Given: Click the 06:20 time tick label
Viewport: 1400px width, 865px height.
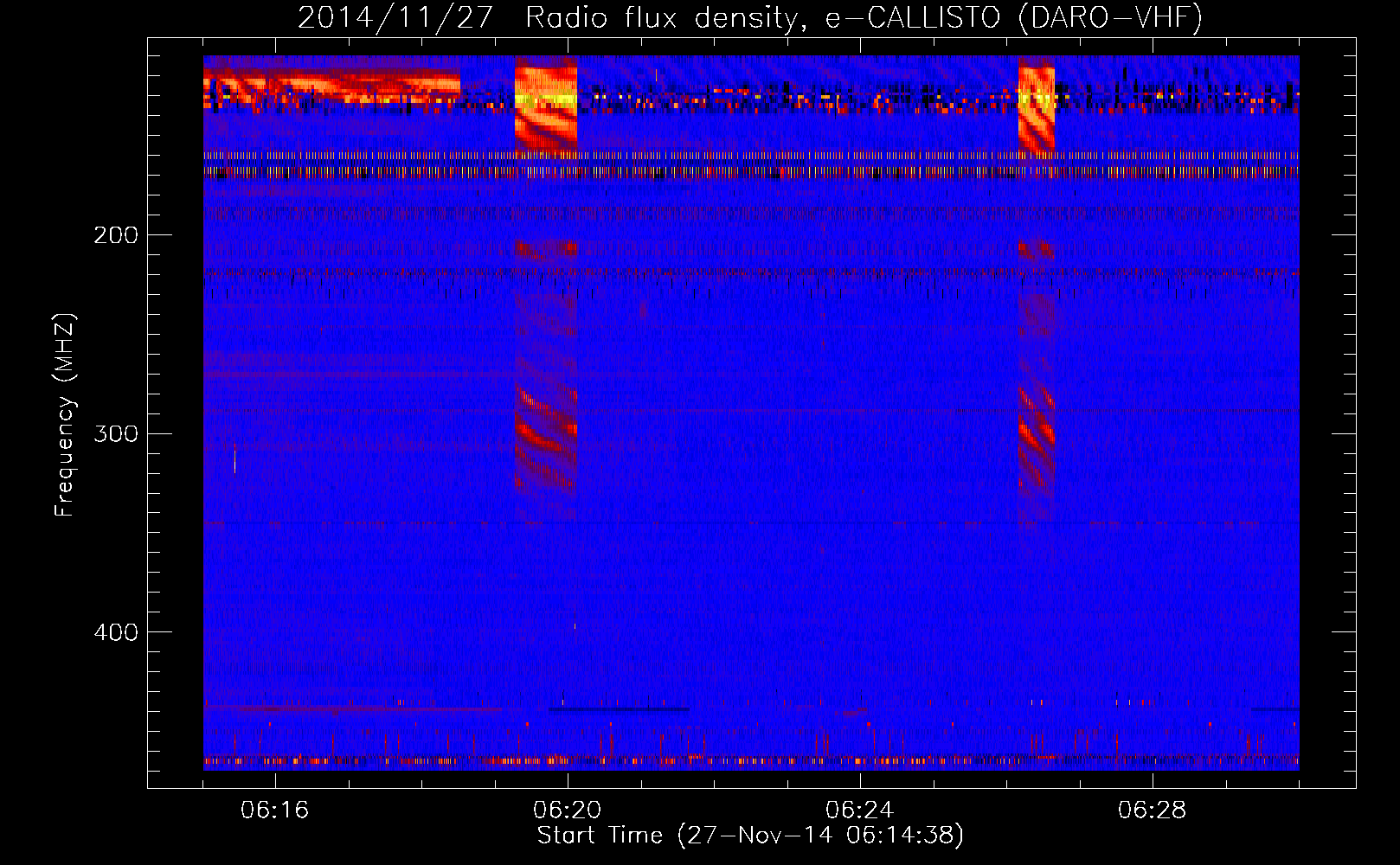Looking at the screenshot, I should (568, 811).
